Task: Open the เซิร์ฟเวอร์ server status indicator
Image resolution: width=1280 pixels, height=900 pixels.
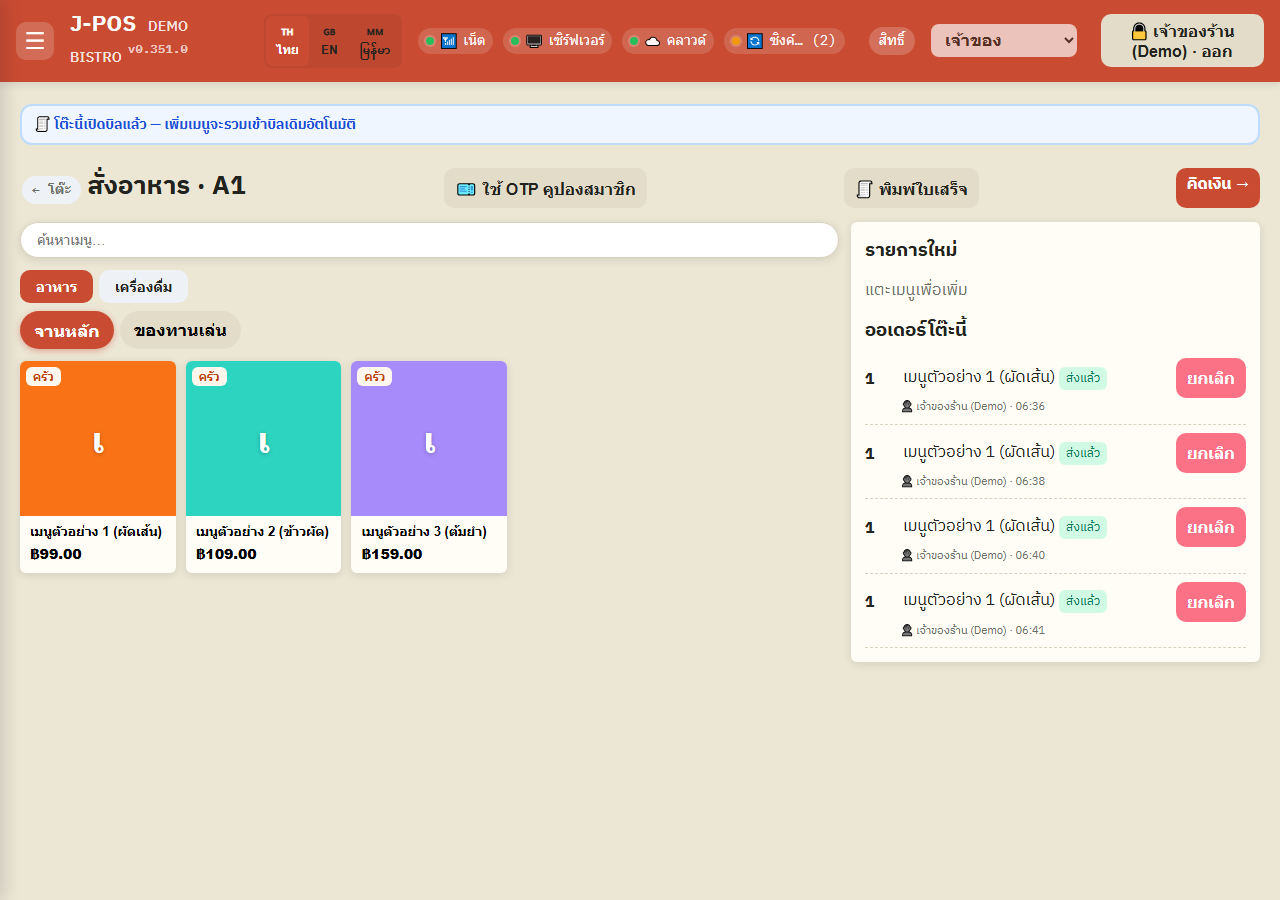Action: (557, 41)
